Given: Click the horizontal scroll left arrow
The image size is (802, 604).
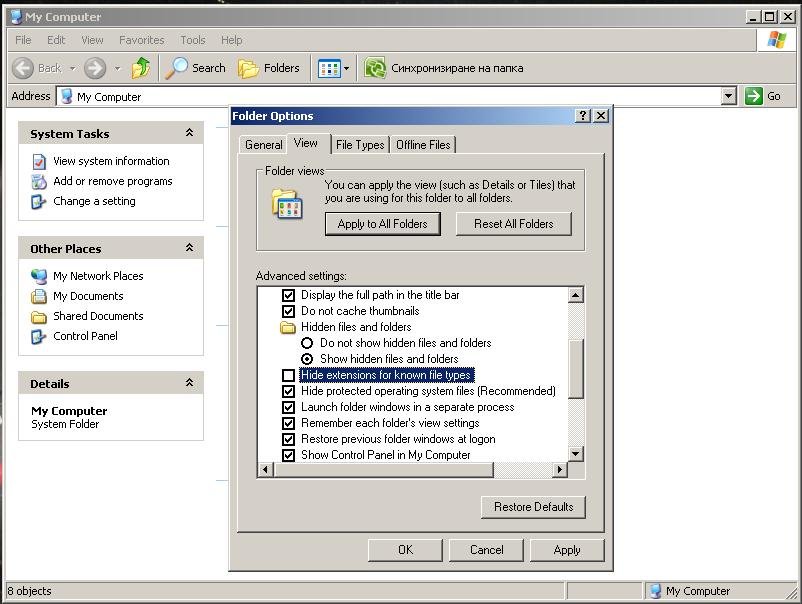Looking at the screenshot, I should pos(265,469).
